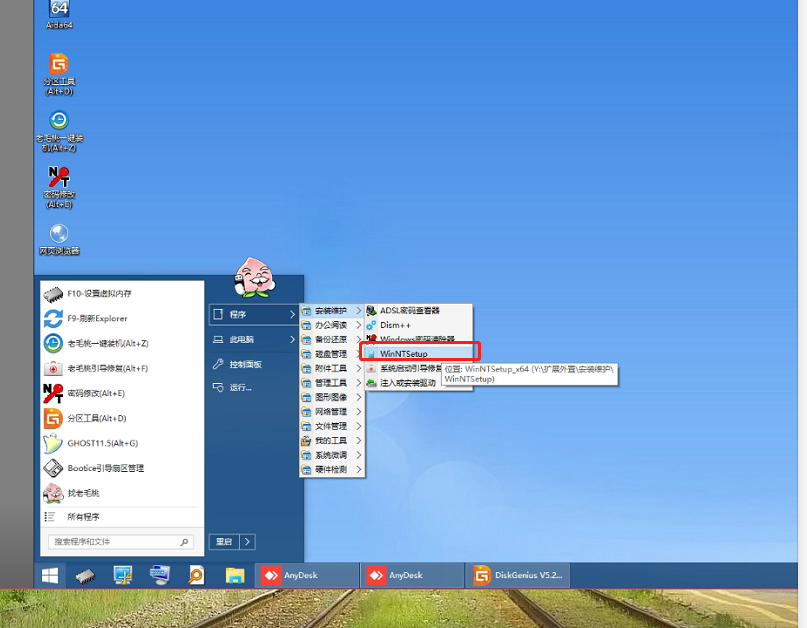The height and width of the screenshot is (628, 807).
Task: Open the 系统微调 program folder
Action: point(332,455)
